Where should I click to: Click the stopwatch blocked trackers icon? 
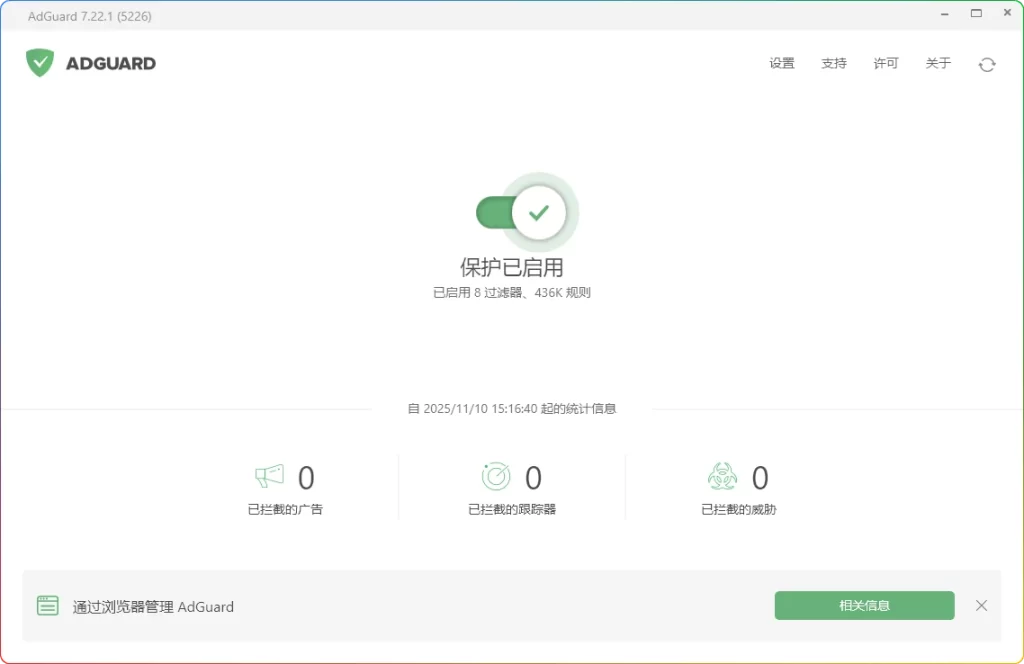click(497, 478)
